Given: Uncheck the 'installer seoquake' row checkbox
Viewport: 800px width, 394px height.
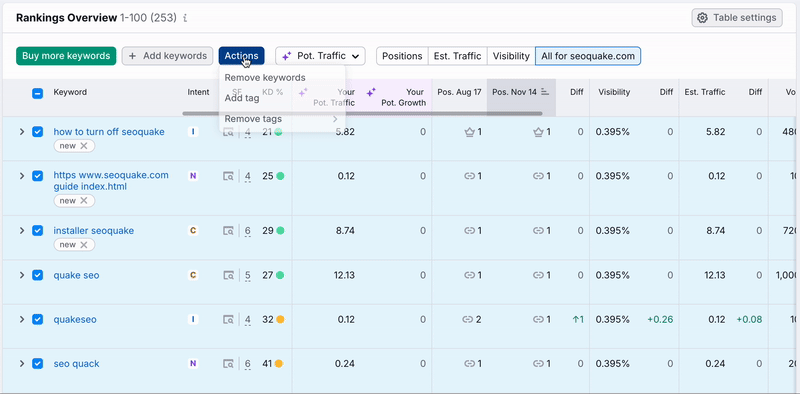Looking at the screenshot, I should coord(37,231).
